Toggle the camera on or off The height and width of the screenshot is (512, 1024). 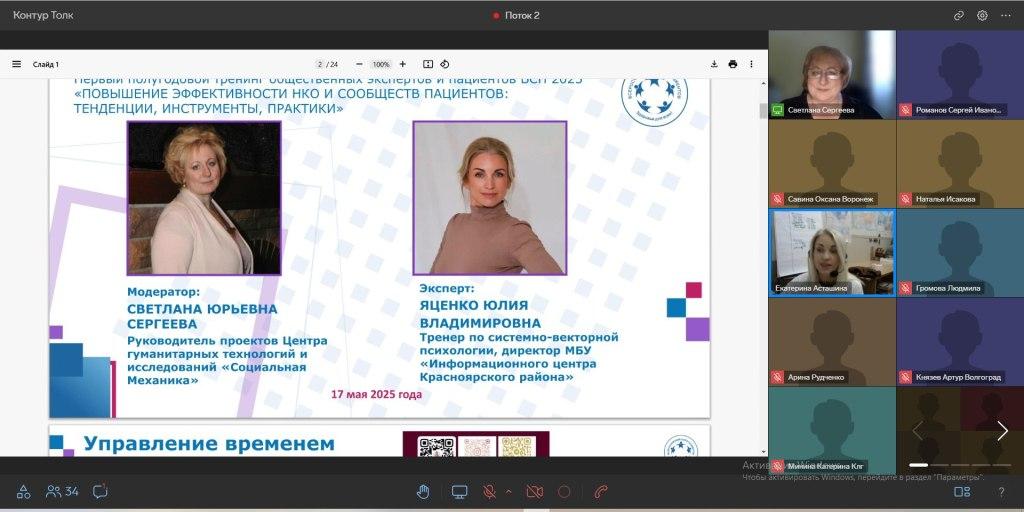[x=534, y=492]
